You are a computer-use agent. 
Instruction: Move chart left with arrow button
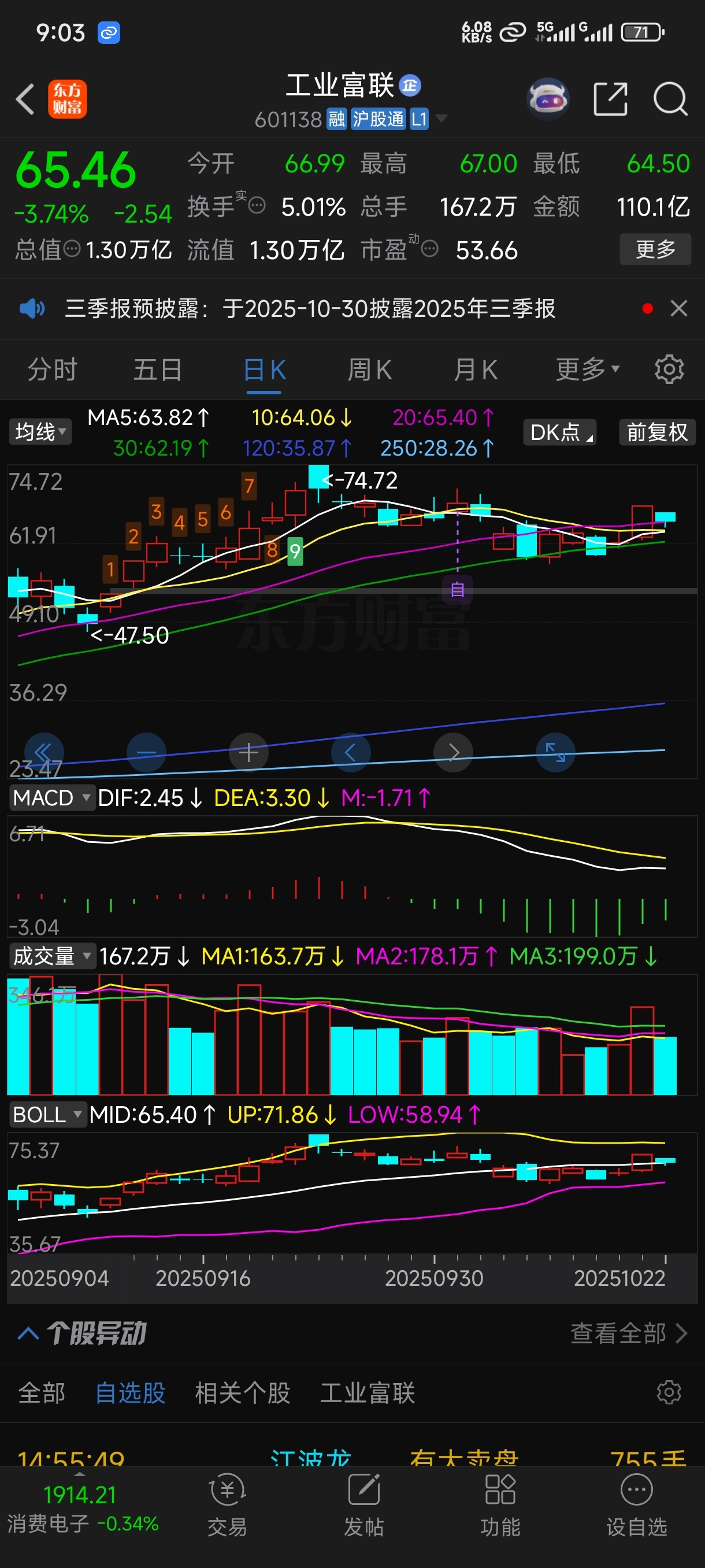coord(350,752)
